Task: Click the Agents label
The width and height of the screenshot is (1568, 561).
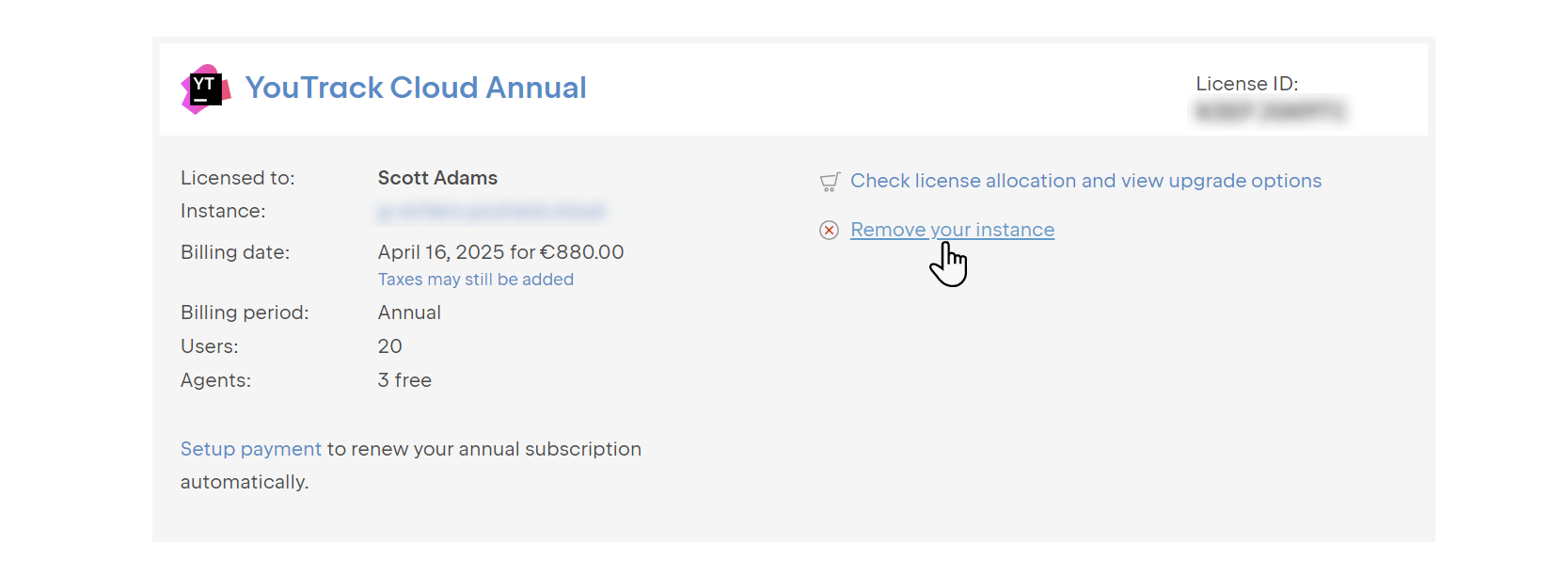Action: pyautogui.click(x=215, y=380)
